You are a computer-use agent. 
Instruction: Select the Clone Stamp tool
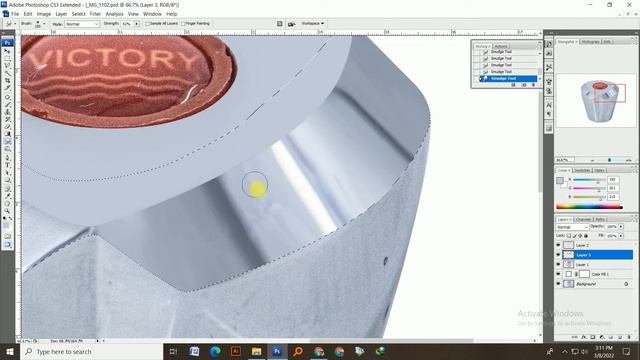[7, 112]
